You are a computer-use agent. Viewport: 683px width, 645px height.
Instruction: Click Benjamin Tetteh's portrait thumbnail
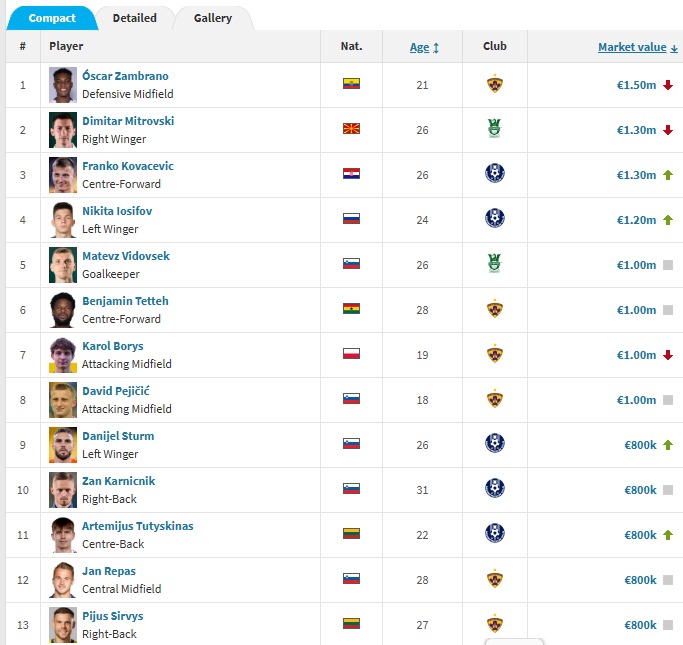point(63,310)
